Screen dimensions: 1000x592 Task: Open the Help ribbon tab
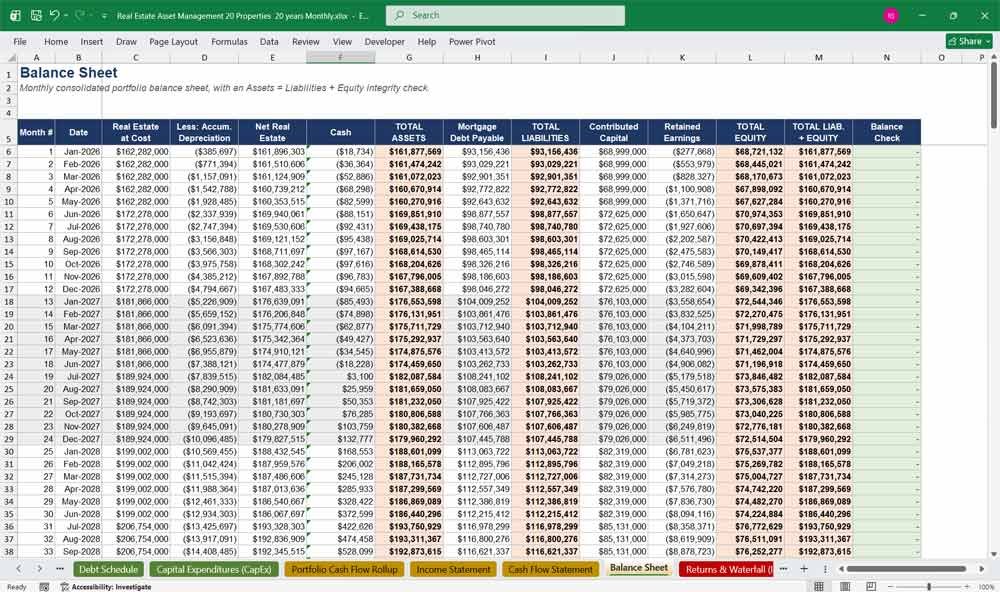pyautogui.click(x=427, y=41)
